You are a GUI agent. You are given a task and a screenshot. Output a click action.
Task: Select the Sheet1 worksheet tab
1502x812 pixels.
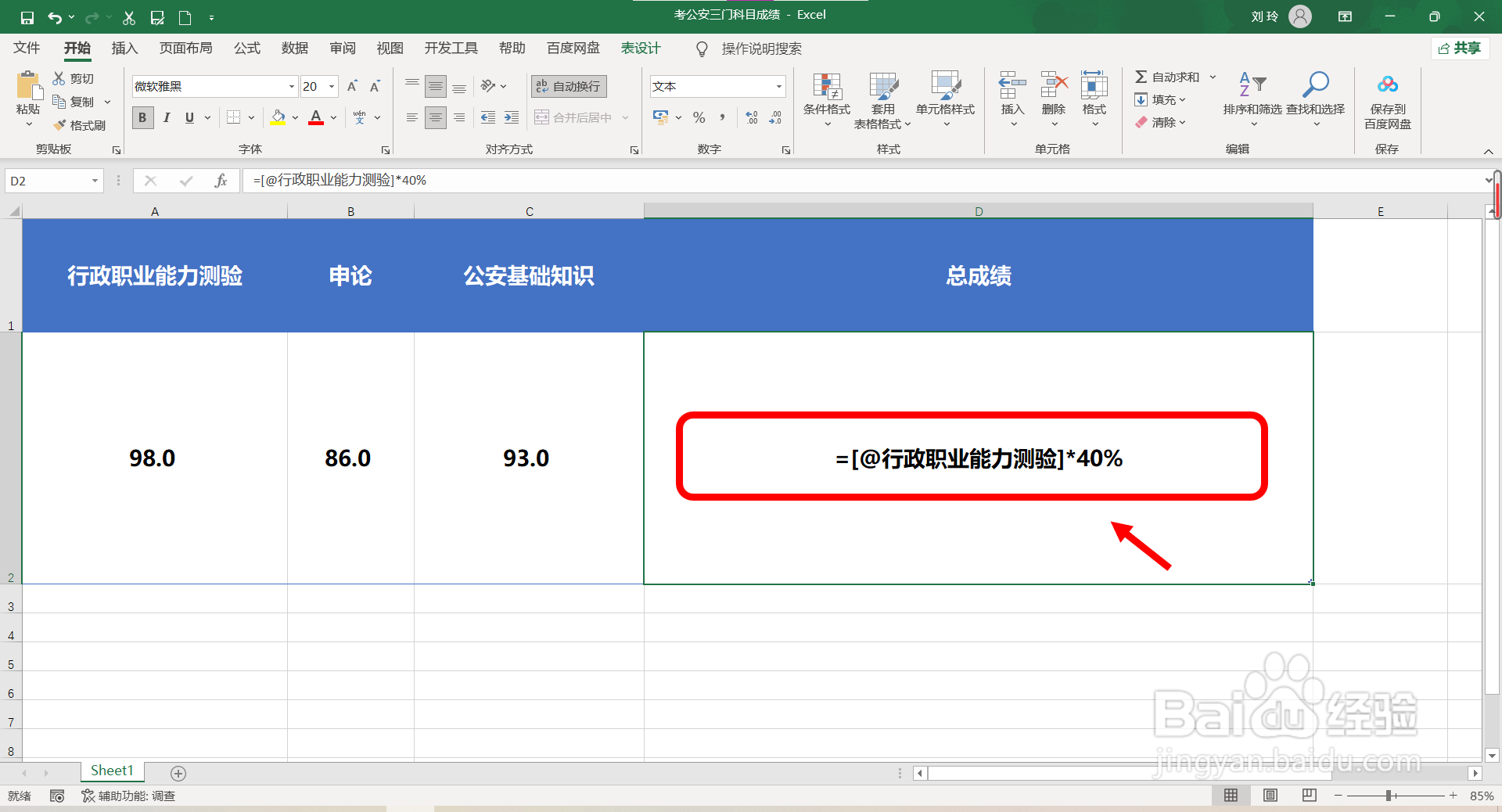tap(112, 771)
